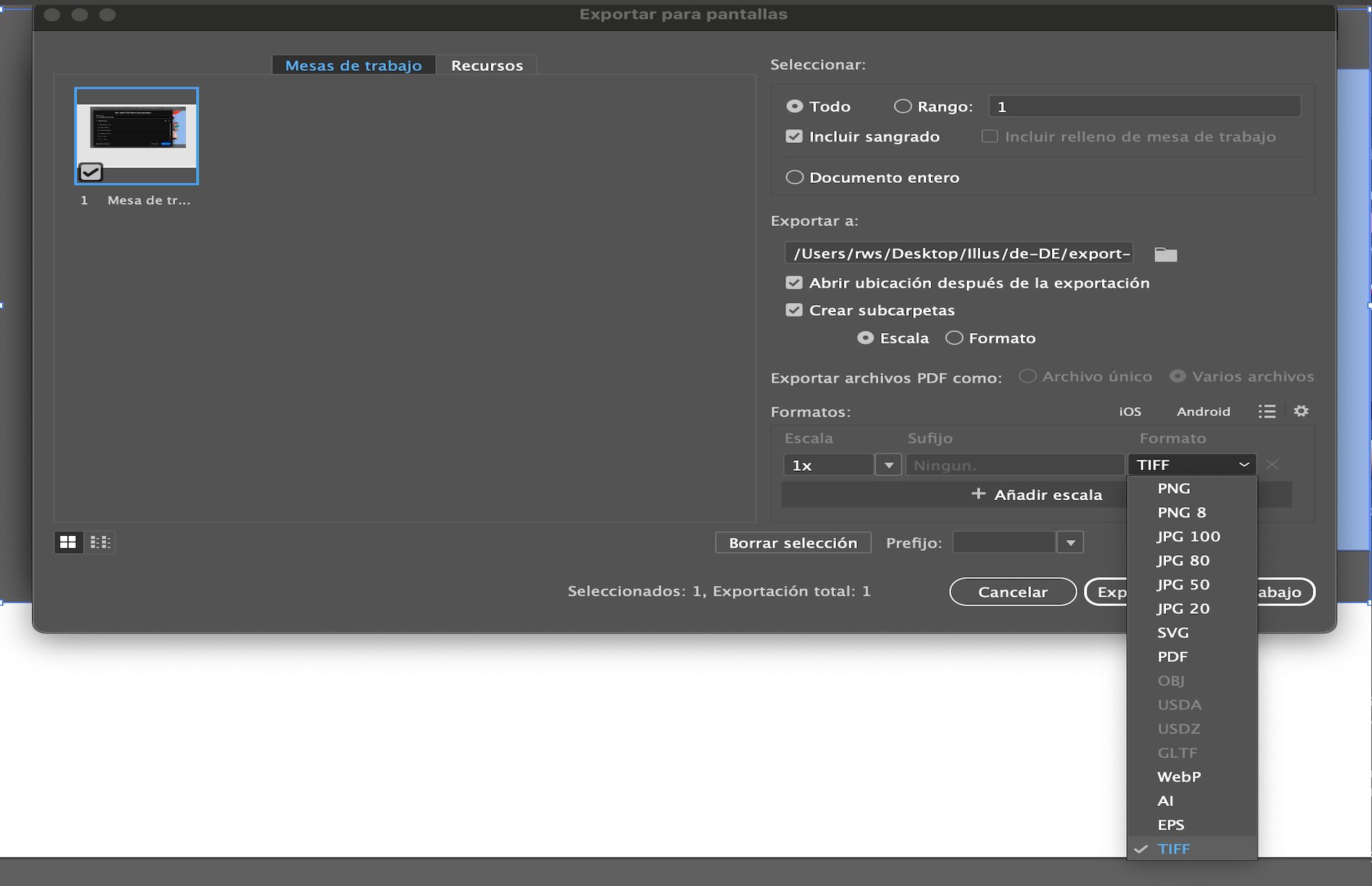Select the iOS export preset
This screenshot has height=886, width=1372.
(x=1130, y=411)
